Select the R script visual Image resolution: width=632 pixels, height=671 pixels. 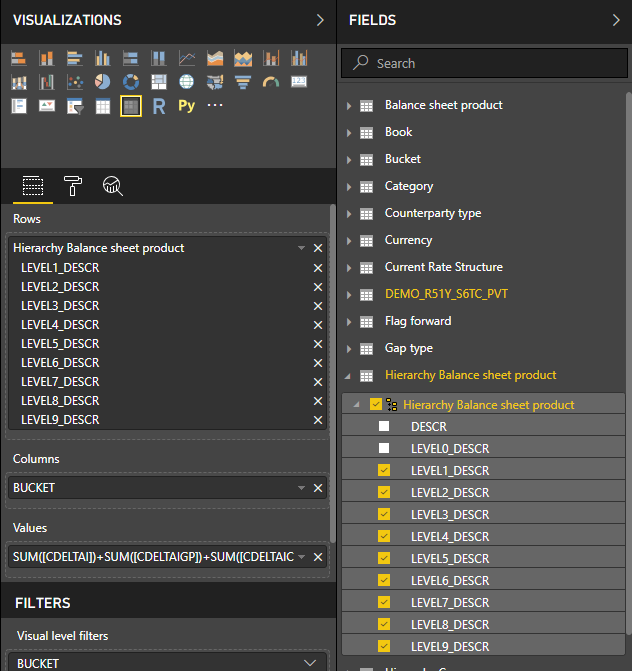159,106
